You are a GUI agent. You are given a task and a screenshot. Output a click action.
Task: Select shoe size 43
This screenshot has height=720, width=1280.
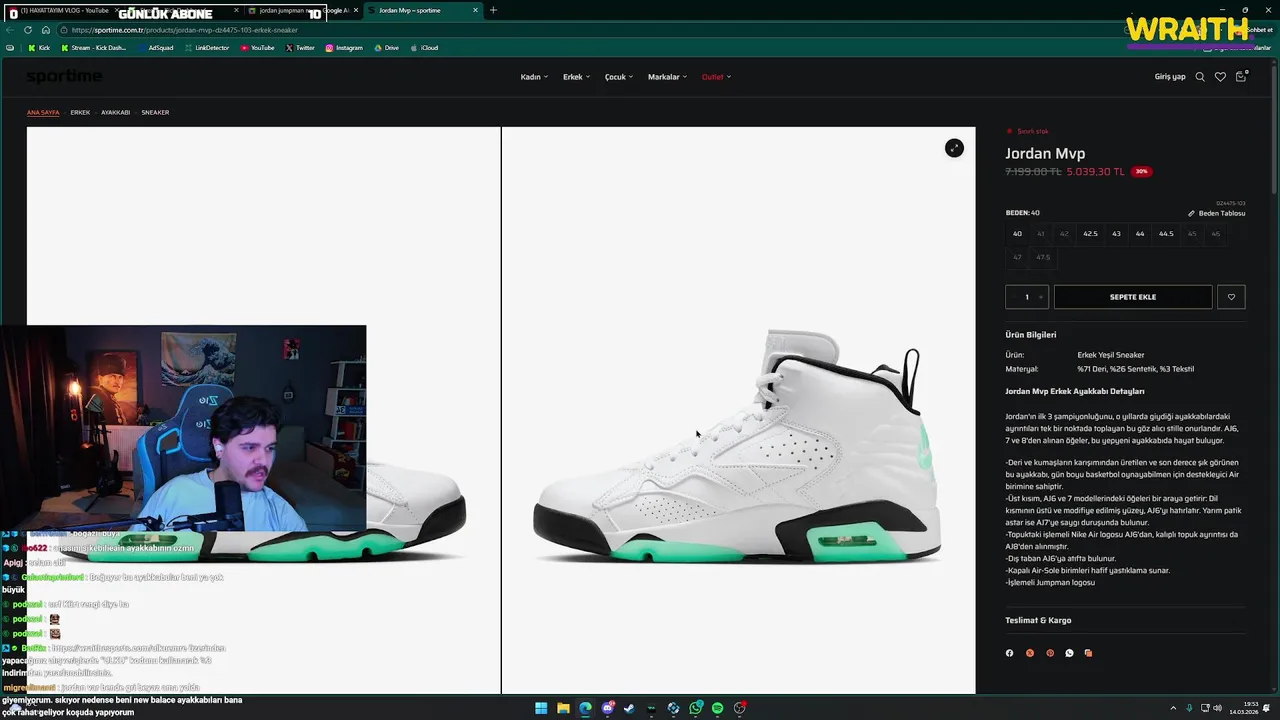tap(1116, 234)
